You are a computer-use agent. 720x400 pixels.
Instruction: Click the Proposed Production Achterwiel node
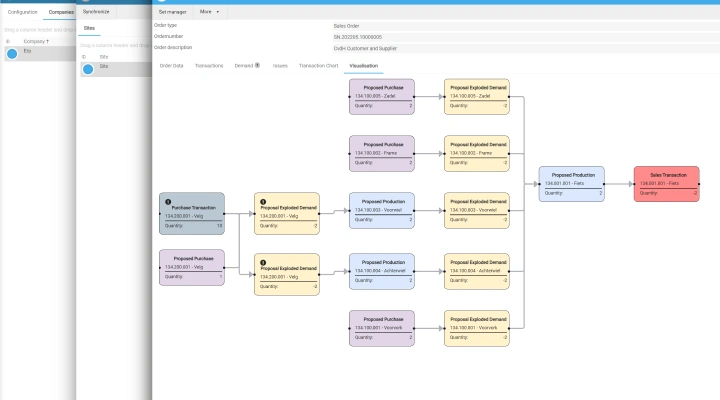[x=381, y=271]
